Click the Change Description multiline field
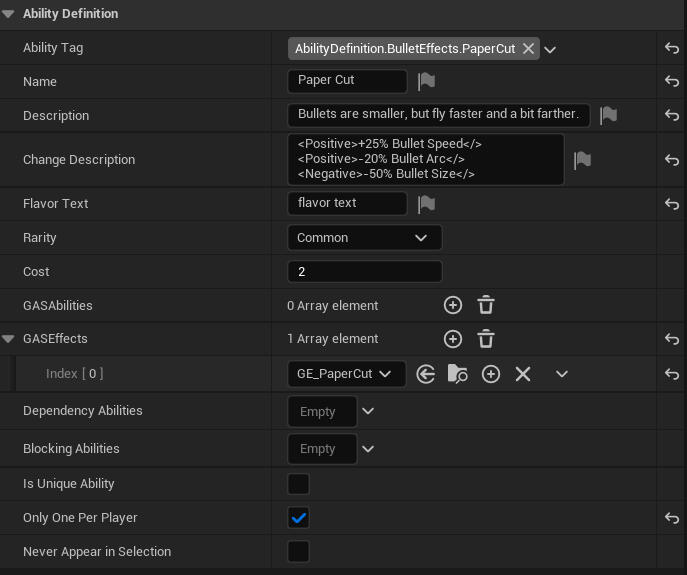Screen dimensions: 687x575 tap(426, 160)
